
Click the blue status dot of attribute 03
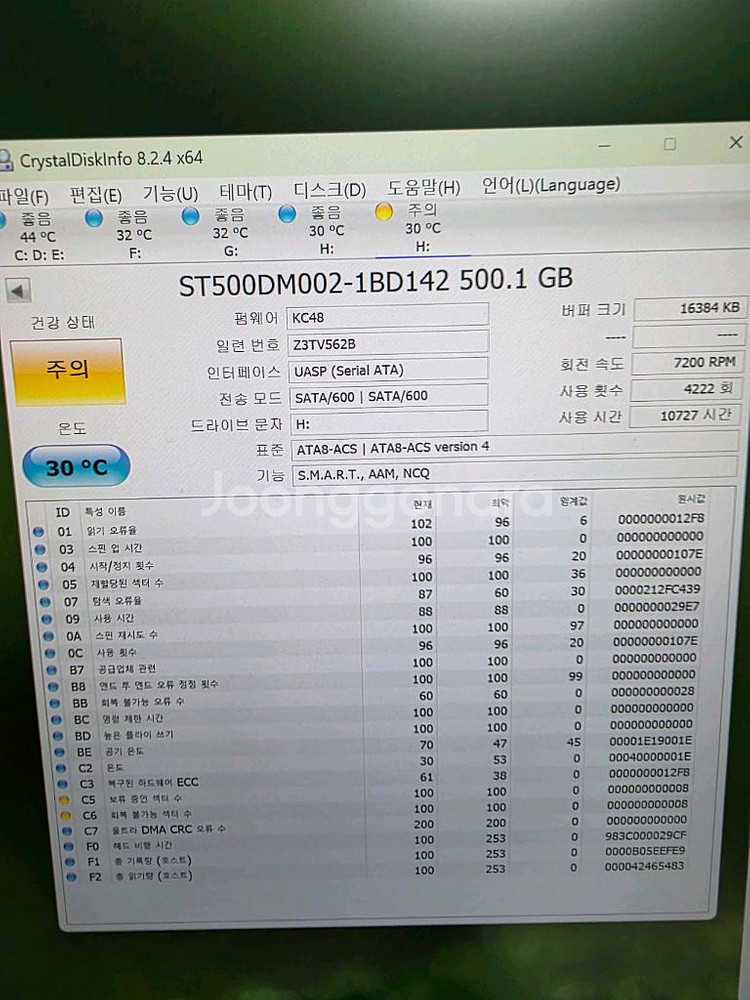click(x=40, y=549)
